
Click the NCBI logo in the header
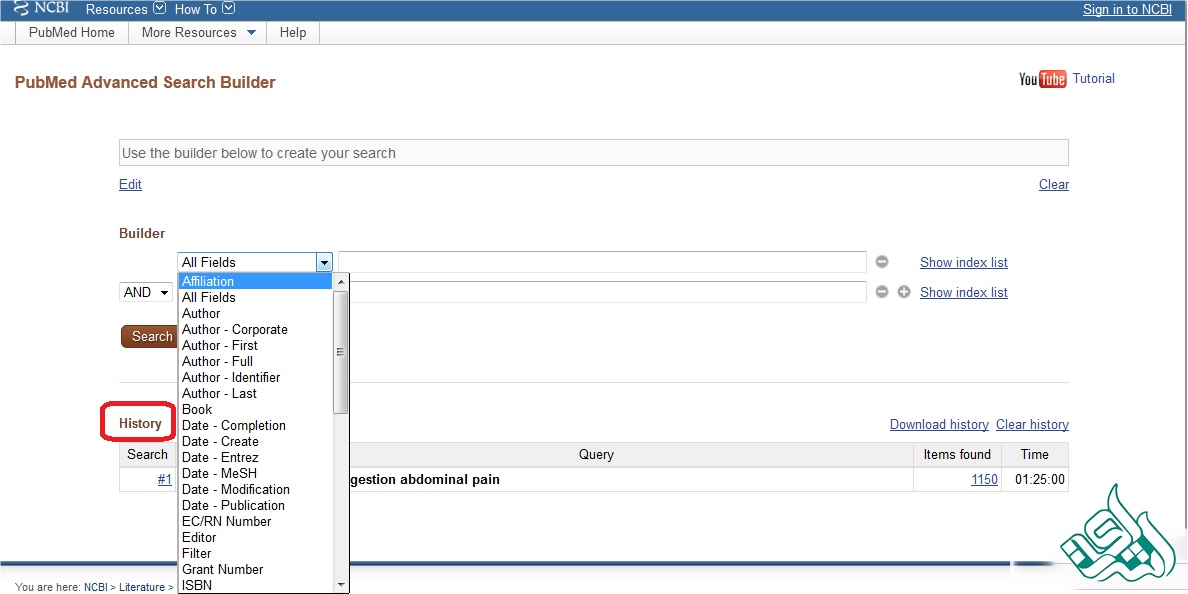pyautogui.click(x=42, y=9)
